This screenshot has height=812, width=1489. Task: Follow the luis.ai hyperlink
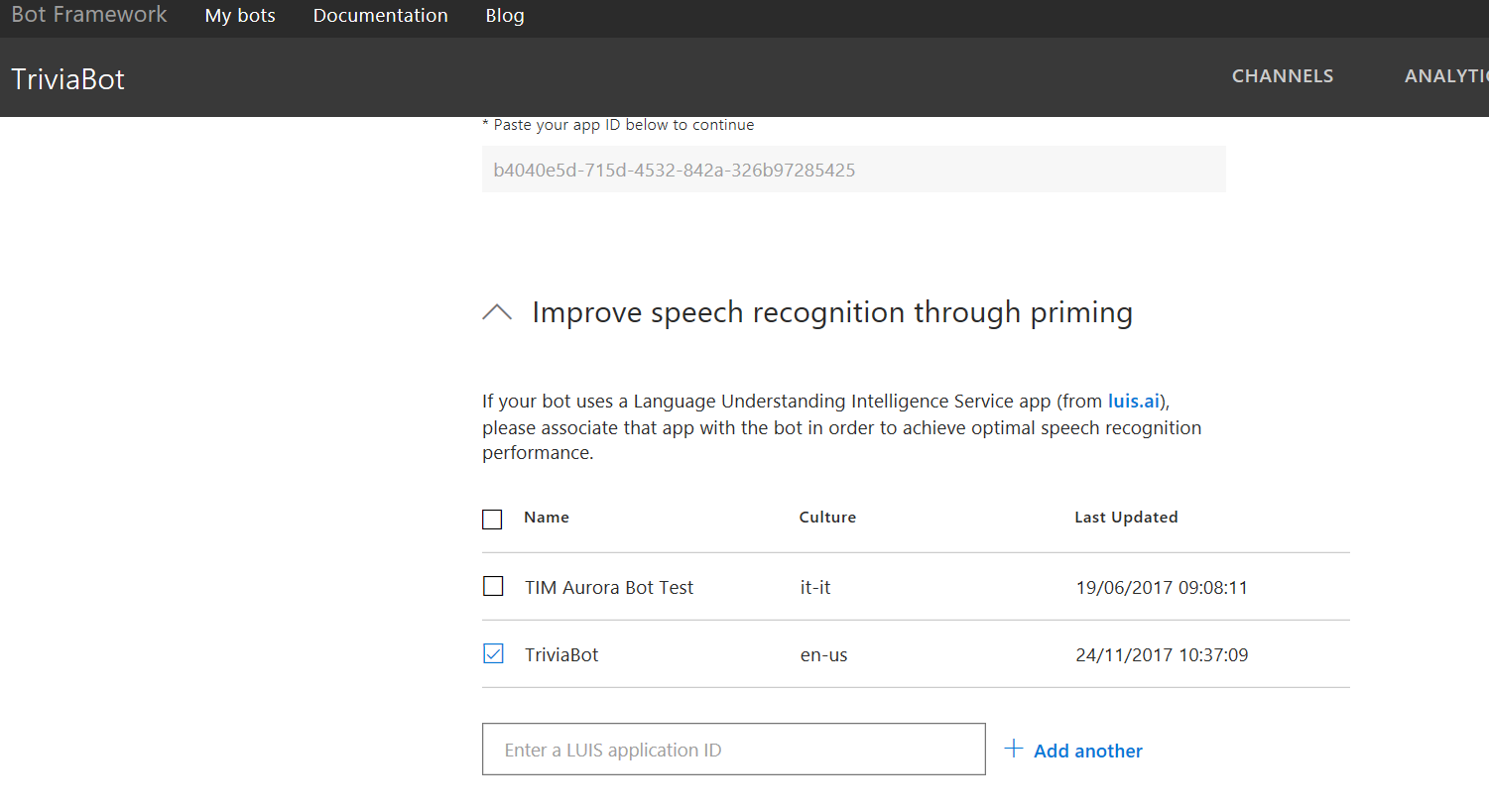pos(1134,401)
